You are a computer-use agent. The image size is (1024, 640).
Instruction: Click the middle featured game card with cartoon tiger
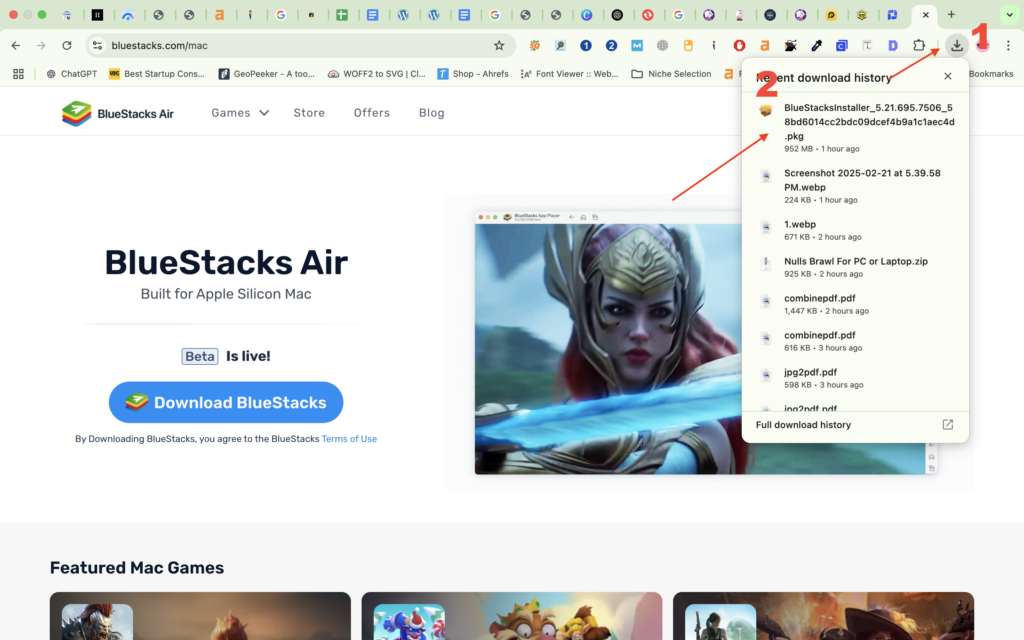point(511,616)
